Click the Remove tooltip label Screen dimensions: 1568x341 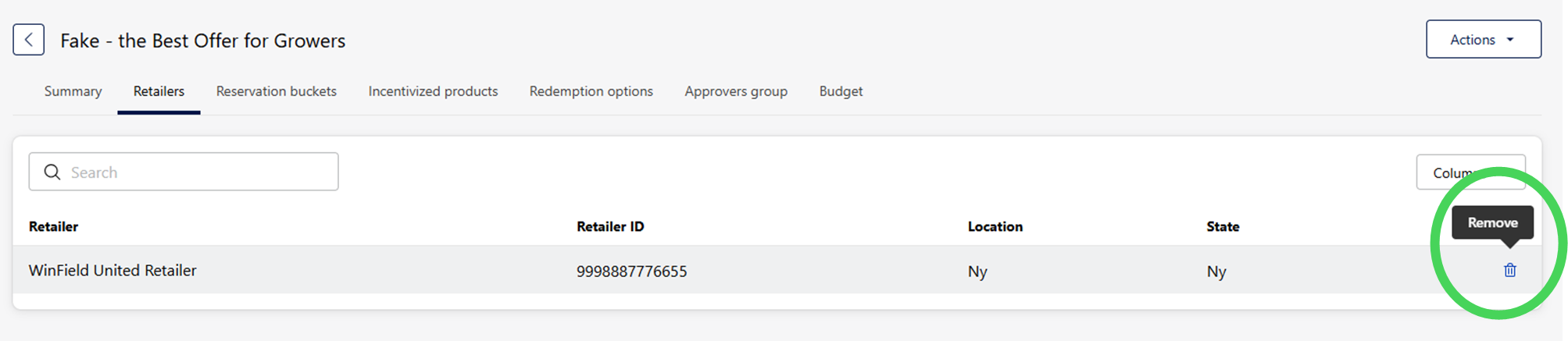point(1492,223)
